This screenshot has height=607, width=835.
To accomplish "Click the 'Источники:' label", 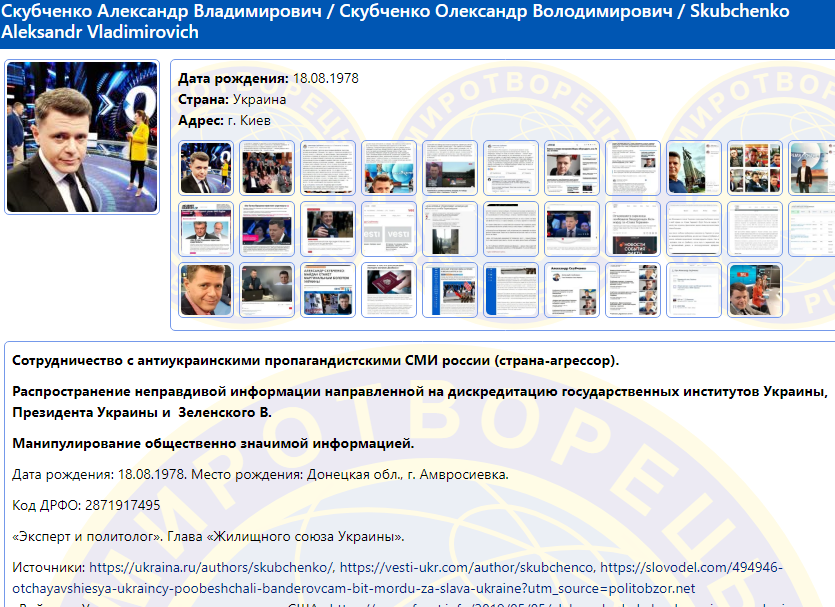I will tap(48, 568).
